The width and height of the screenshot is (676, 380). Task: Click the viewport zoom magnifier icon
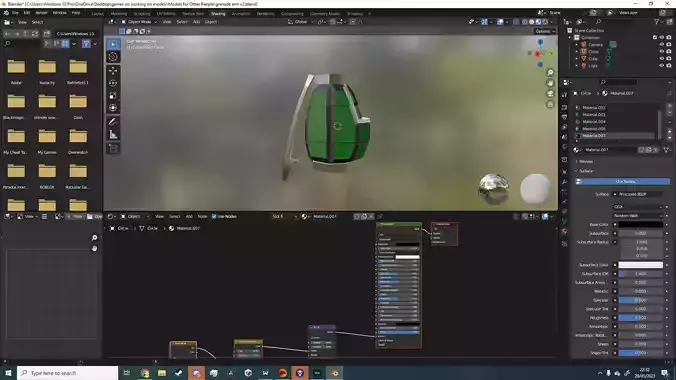(x=550, y=72)
